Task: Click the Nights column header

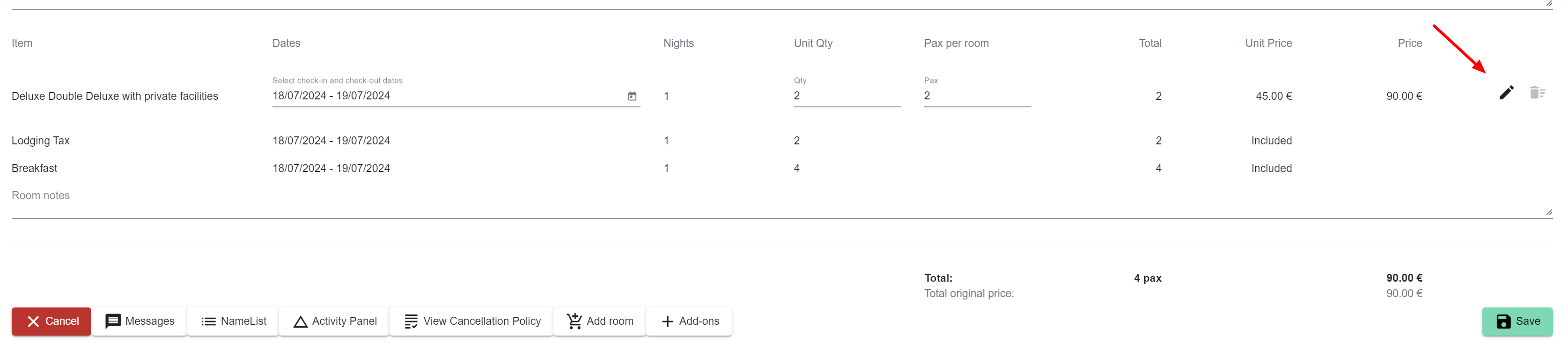Action: tap(678, 43)
